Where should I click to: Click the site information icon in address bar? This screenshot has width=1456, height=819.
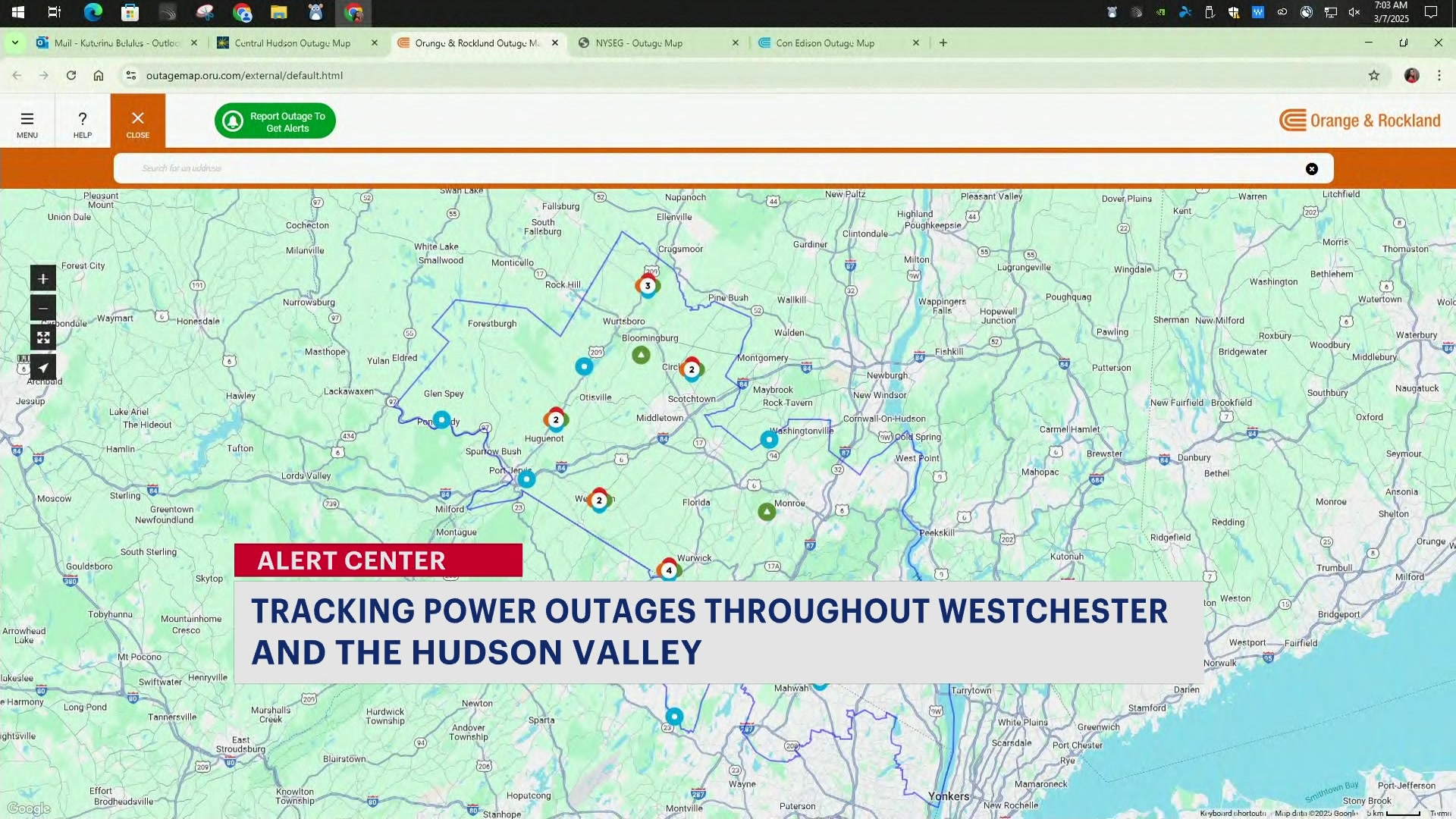click(131, 75)
